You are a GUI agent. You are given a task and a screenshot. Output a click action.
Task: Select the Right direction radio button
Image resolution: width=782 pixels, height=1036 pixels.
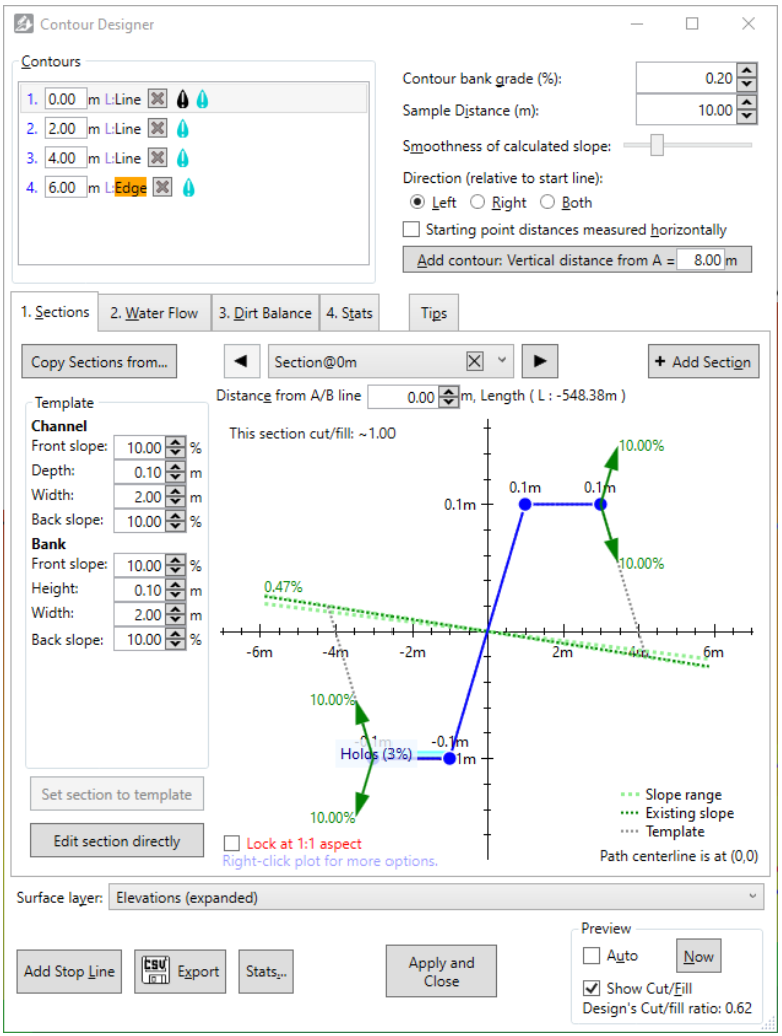pyautogui.click(x=478, y=202)
